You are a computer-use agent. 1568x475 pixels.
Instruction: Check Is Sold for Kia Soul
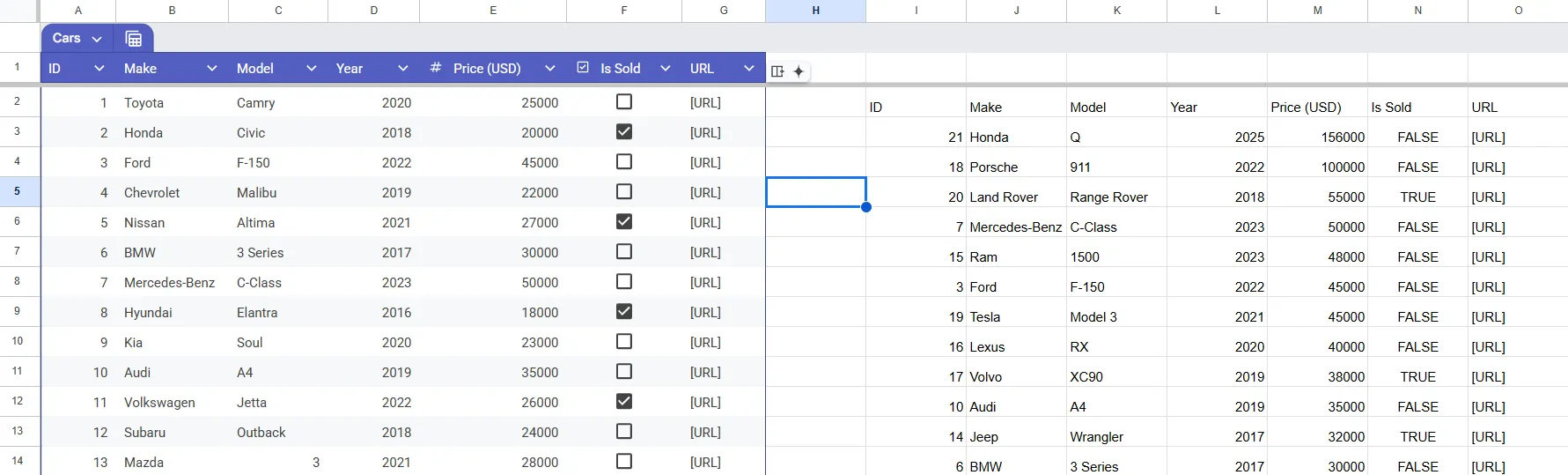click(x=624, y=342)
